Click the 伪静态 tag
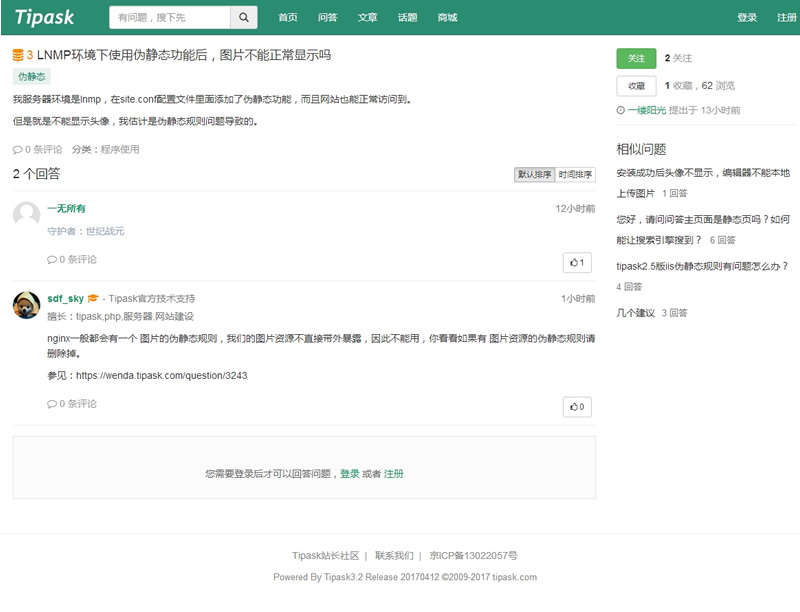This screenshot has width=800, height=612. coord(31,76)
